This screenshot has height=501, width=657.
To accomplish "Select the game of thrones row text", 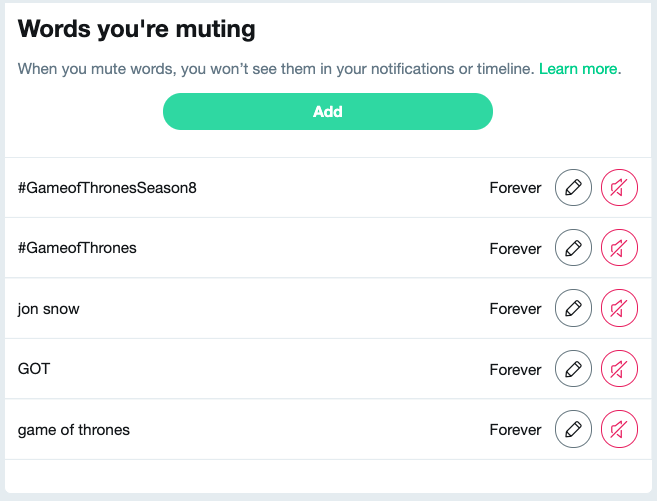I will (74, 430).
